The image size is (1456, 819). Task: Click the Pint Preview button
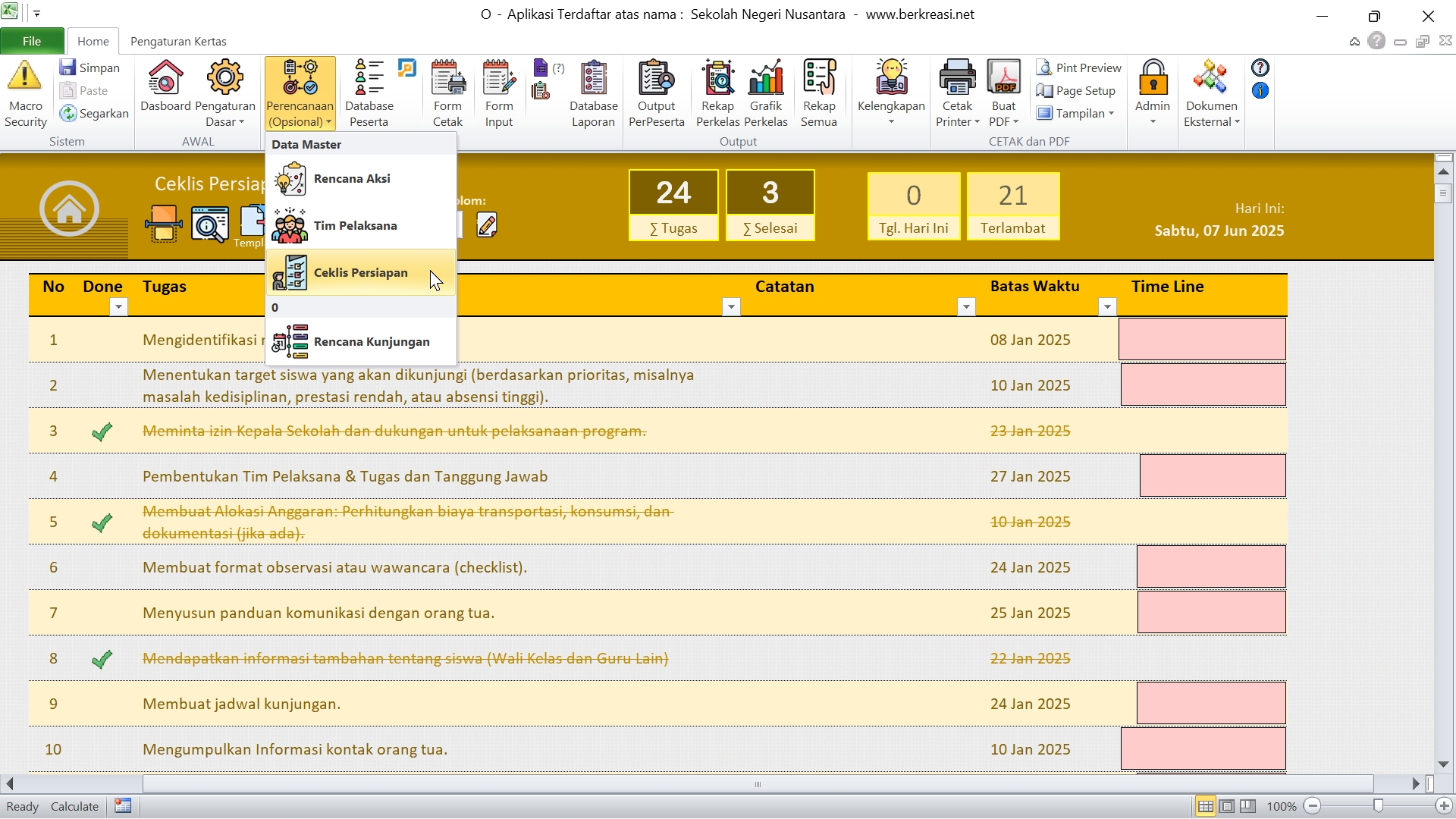(1078, 67)
